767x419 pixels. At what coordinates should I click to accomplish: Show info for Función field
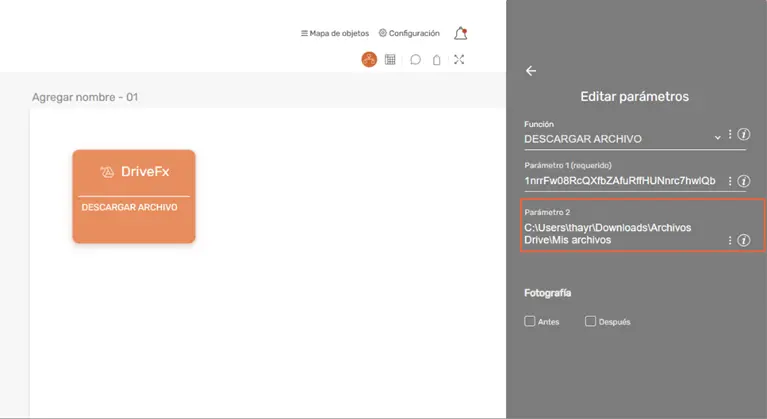click(744, 134)
